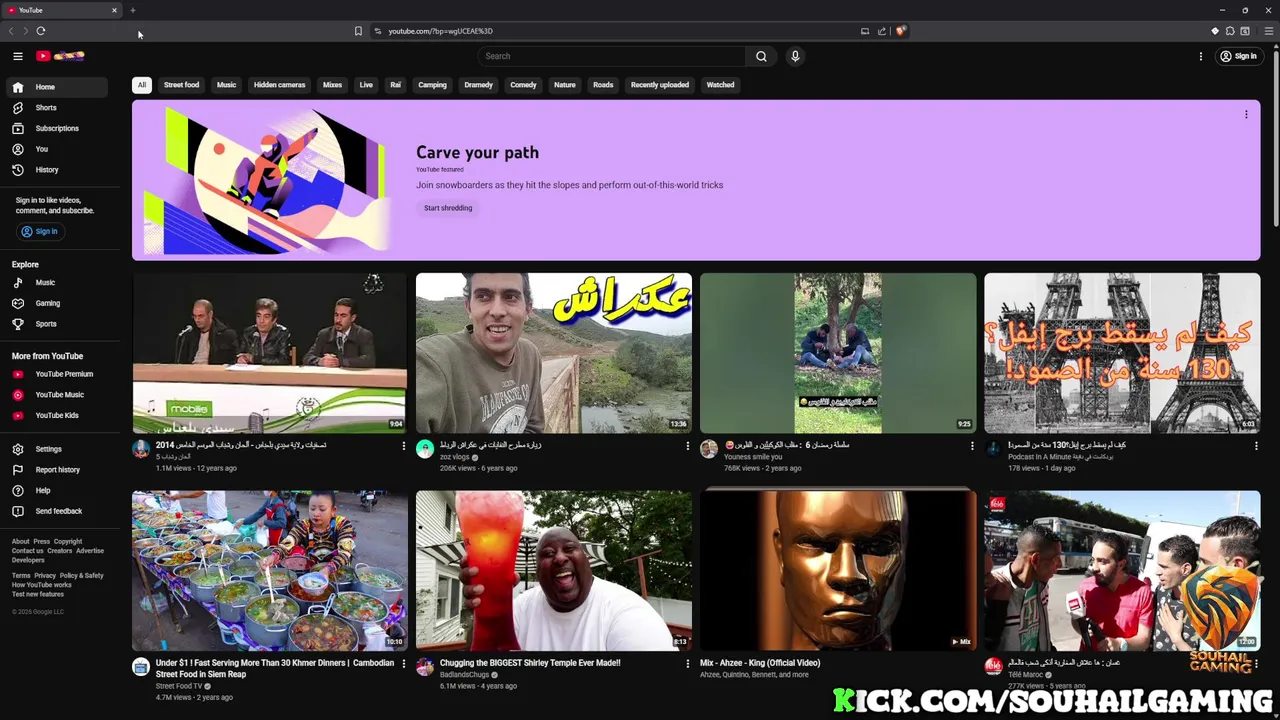The image size is (1280, 720).
Task: Reload the page with the browser refresh icon
Action: (x=41, y=31)
